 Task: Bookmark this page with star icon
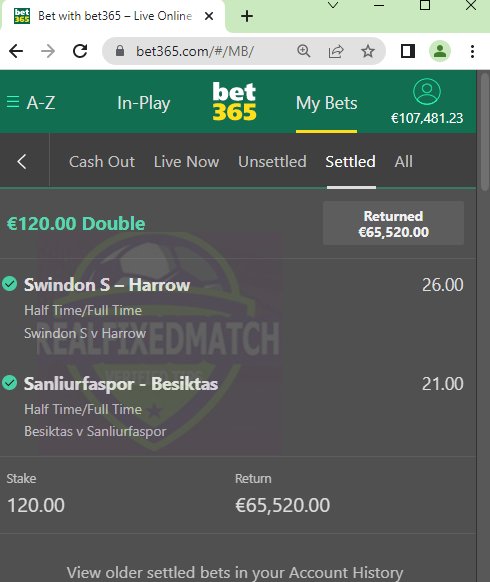point(368,51)
